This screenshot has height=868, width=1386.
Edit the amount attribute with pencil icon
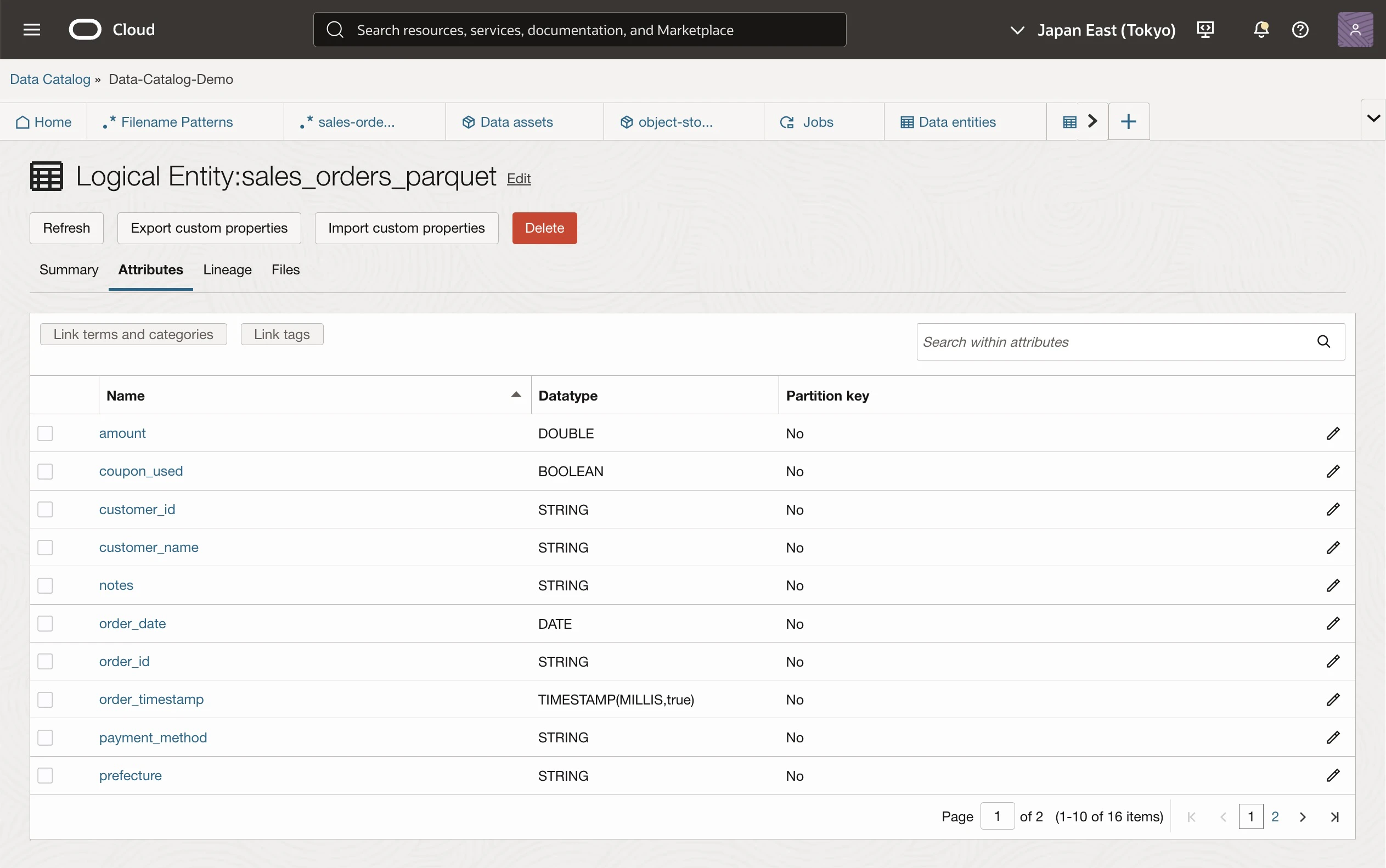pos(1333,433)
